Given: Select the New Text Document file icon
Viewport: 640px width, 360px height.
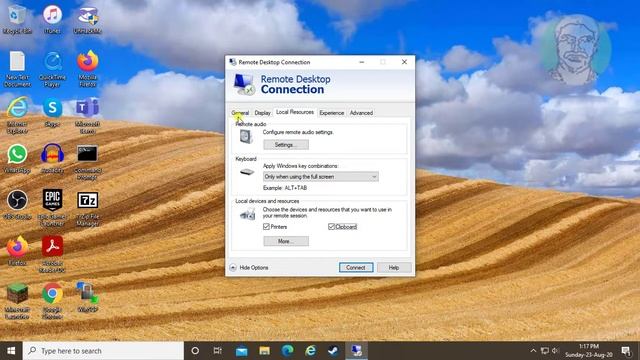Looking at the screenshot, I should [x=17, y=69].
